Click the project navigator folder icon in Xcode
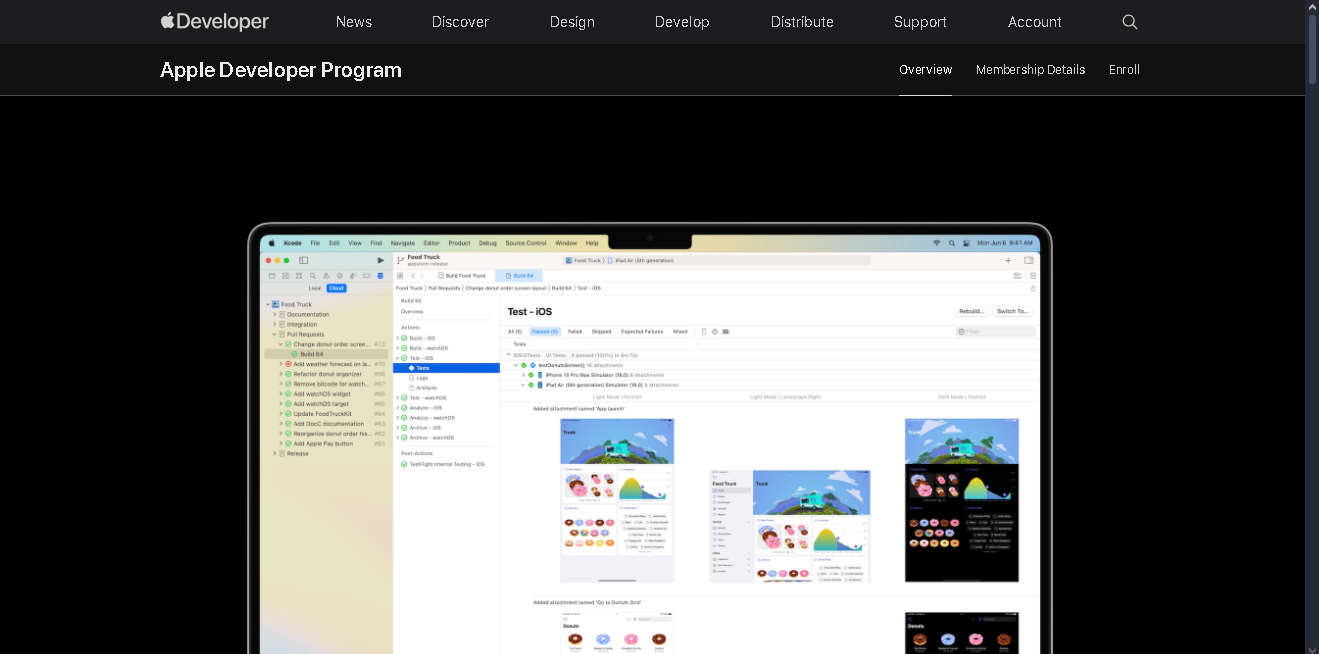The height and width of the screenshot is (654, 1319). point(272,276)
